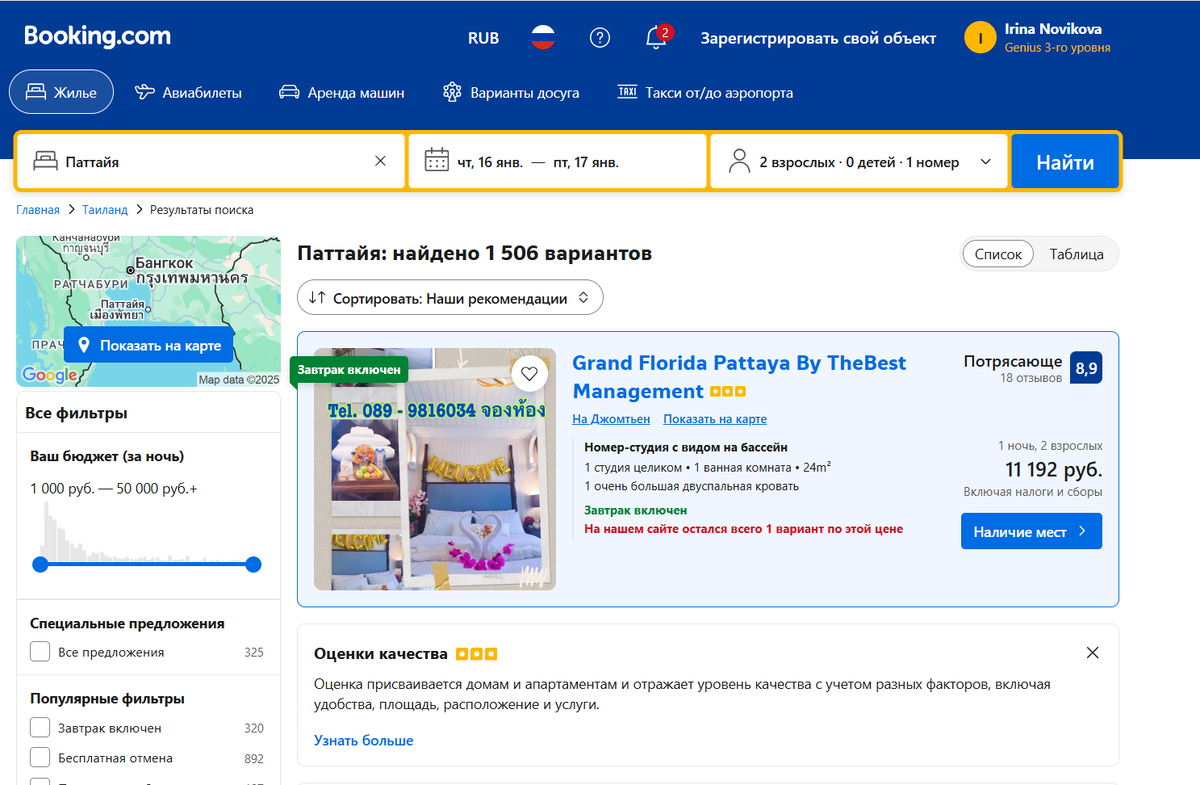Open Главная breadcrumb link
The width and height of the screenshot is (1200, 785).
coord(38,210)
